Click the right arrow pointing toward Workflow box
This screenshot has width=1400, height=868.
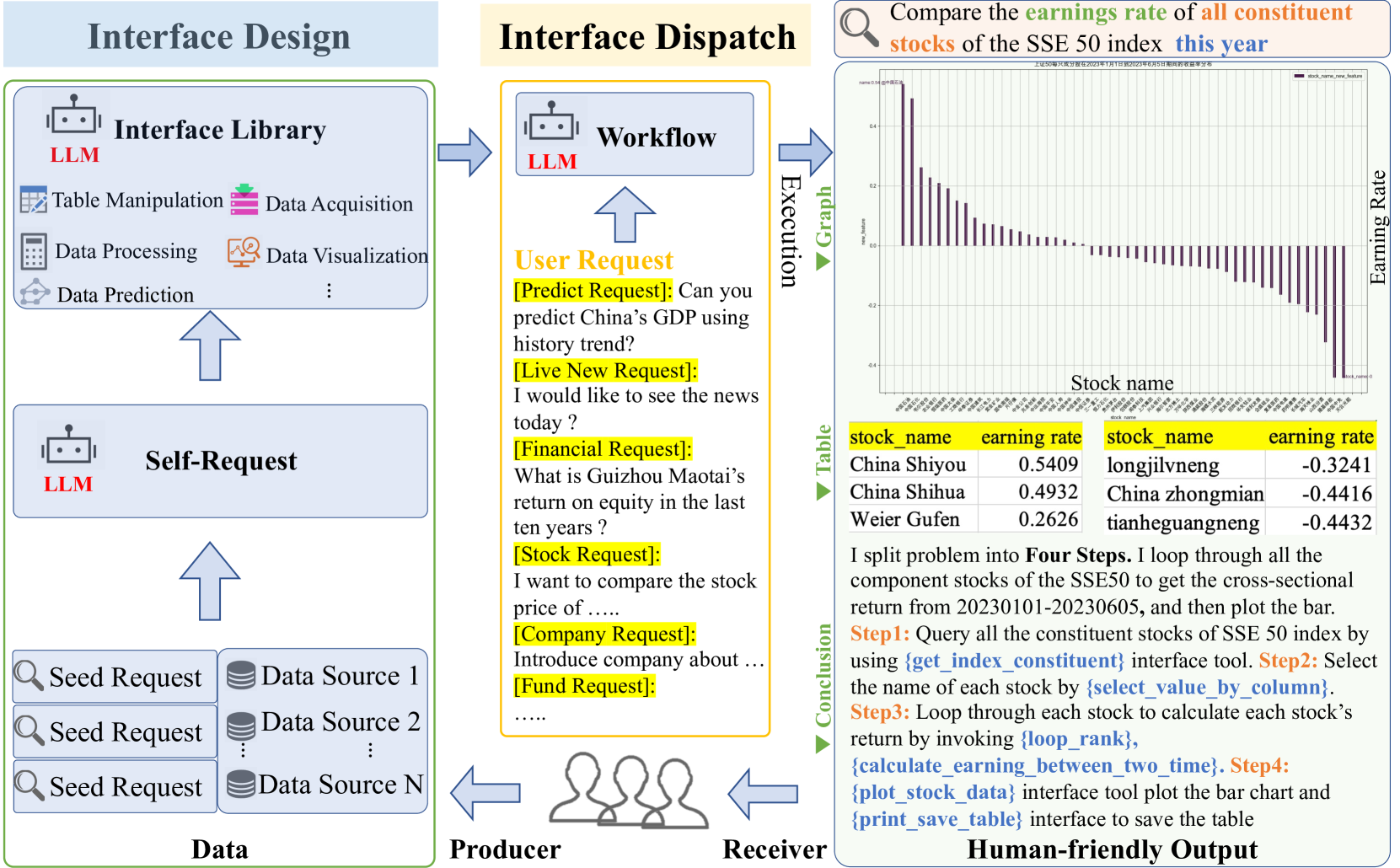[464, 153]
